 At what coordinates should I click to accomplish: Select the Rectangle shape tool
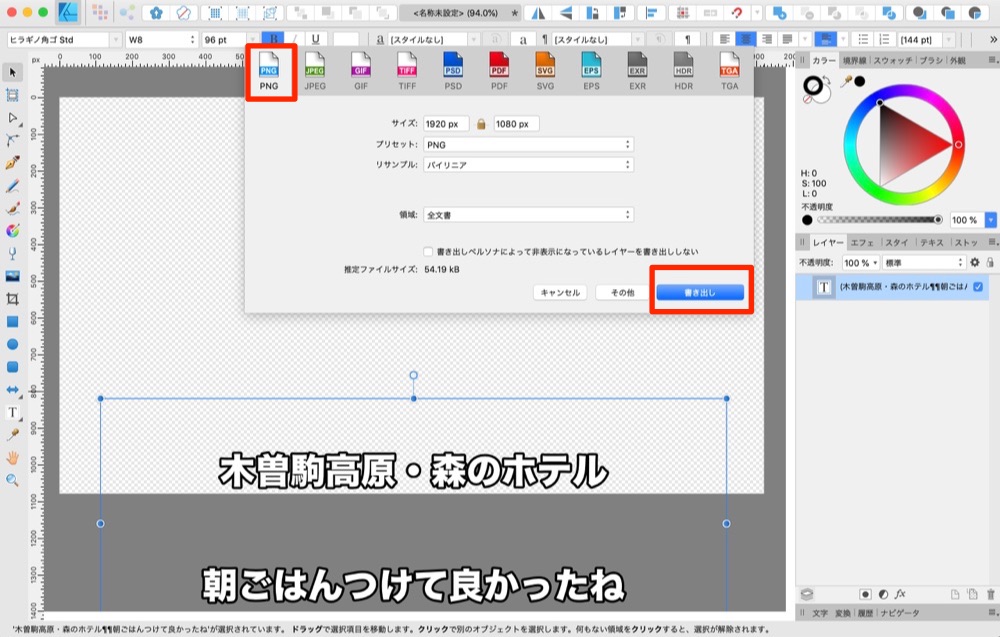coord(13,321)
